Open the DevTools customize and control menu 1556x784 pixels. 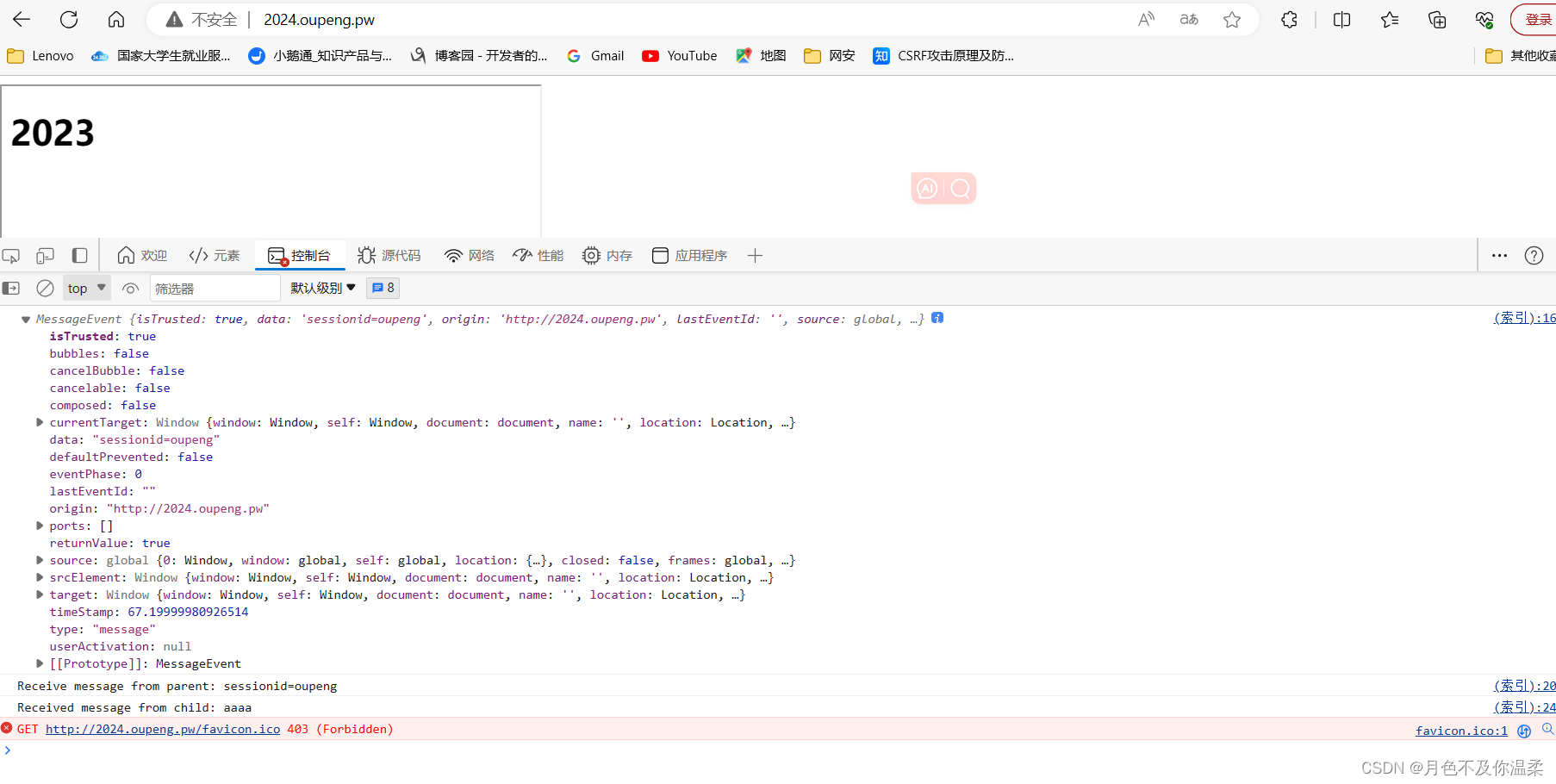1499,255
